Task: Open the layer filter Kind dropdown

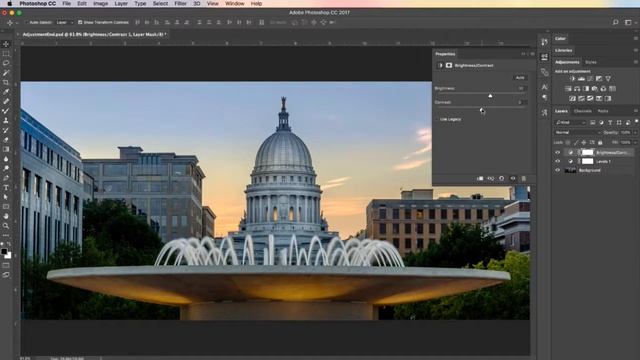Action: pos(570,122)
